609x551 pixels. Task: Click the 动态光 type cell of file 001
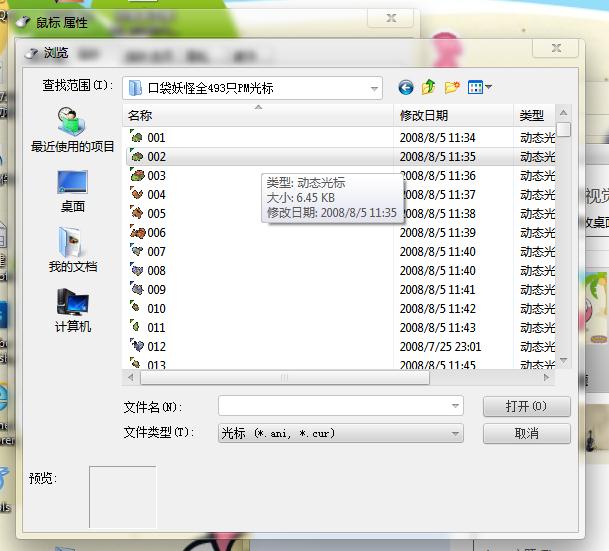[538, 138]
